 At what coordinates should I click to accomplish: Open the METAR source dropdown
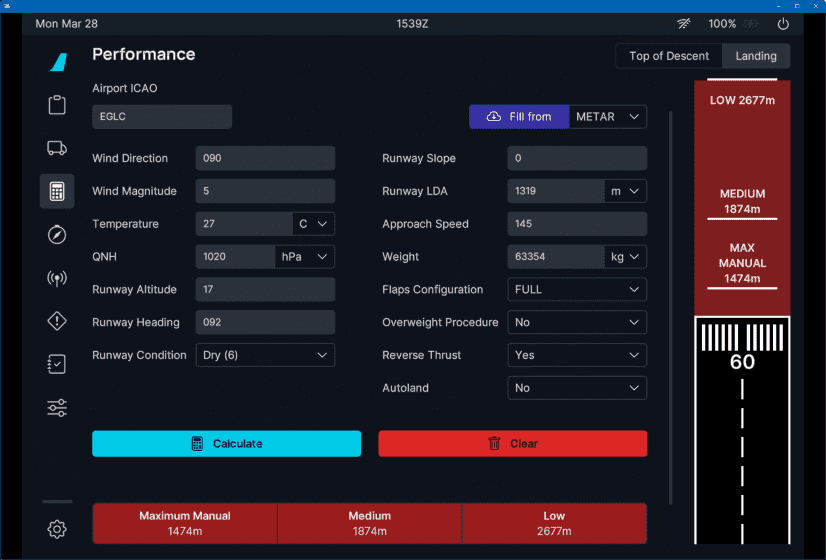[x=608, y=116]
